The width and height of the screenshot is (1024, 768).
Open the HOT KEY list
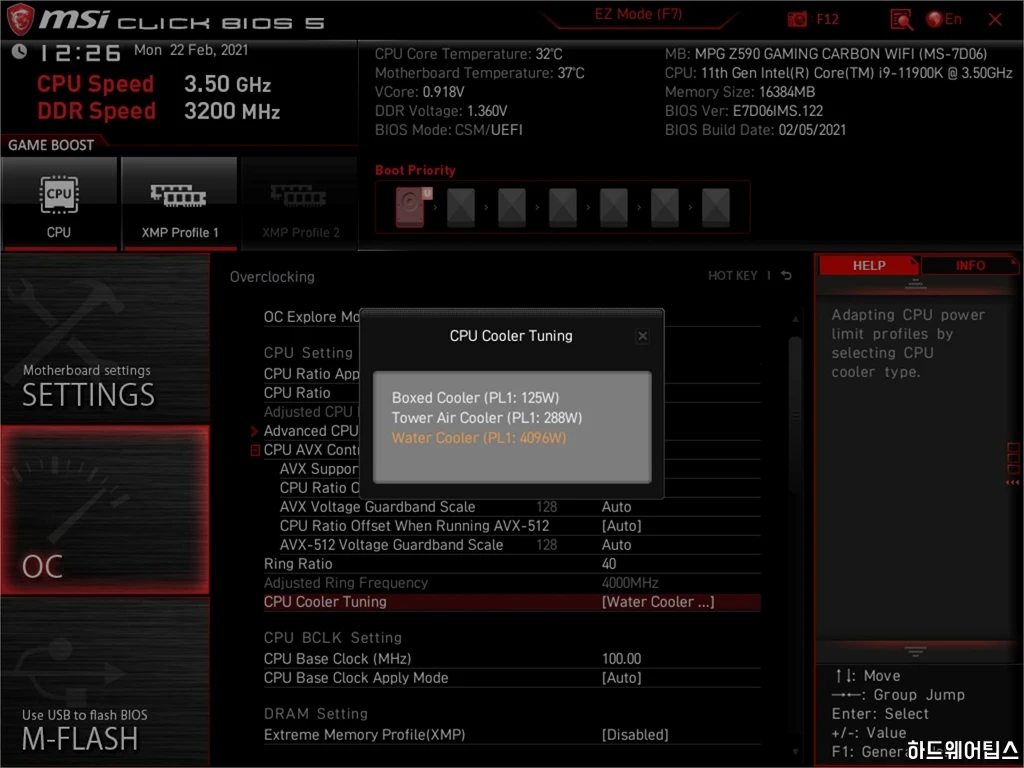[733, 276]
